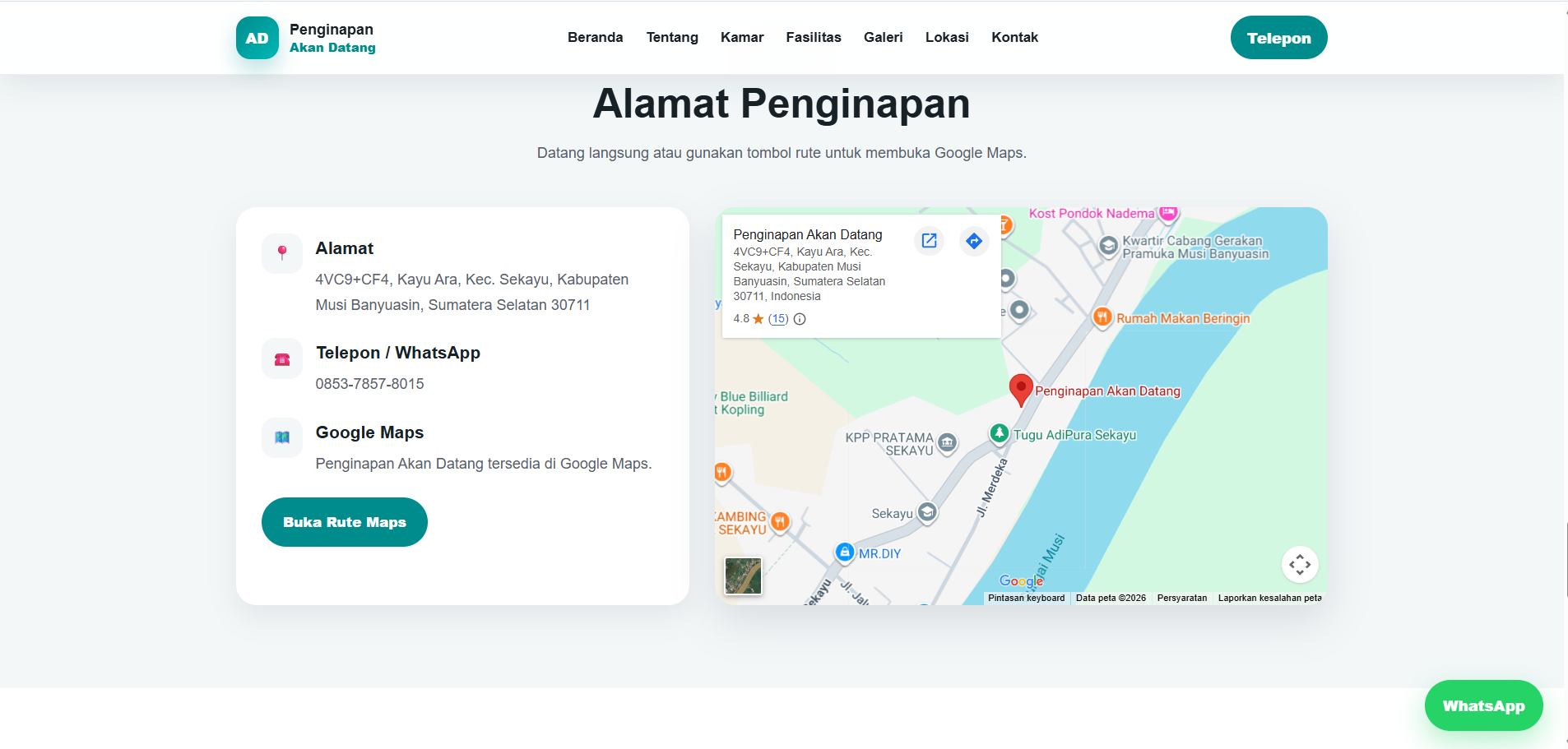1568x749 pixels.
Task: Click the KPP PRATAMA SEKAYU marker
Action: point(947,443)
